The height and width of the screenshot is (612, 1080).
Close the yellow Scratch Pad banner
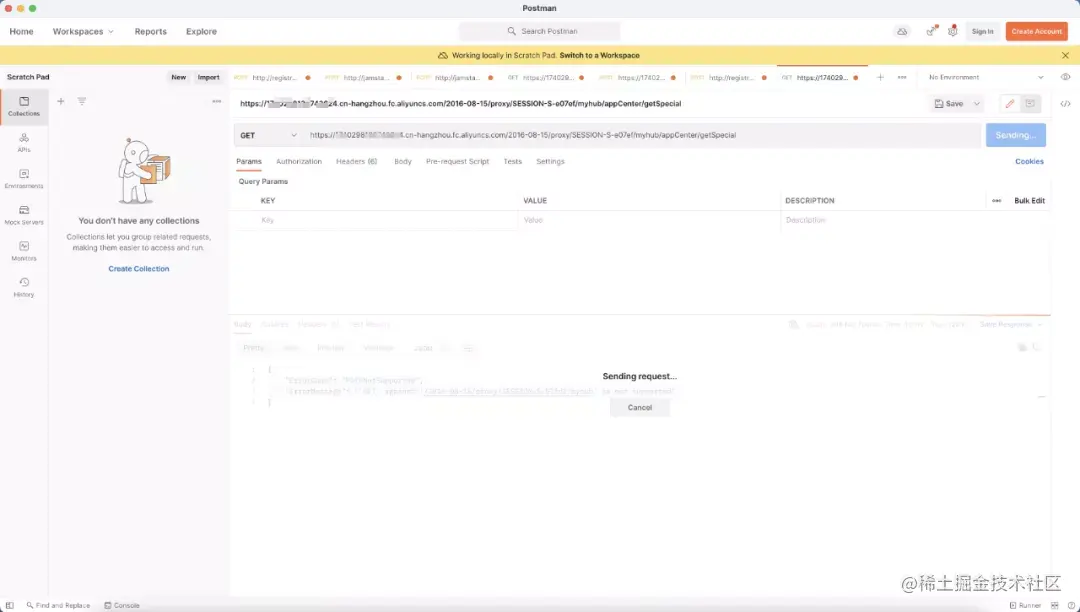(x=1066, y=55)
